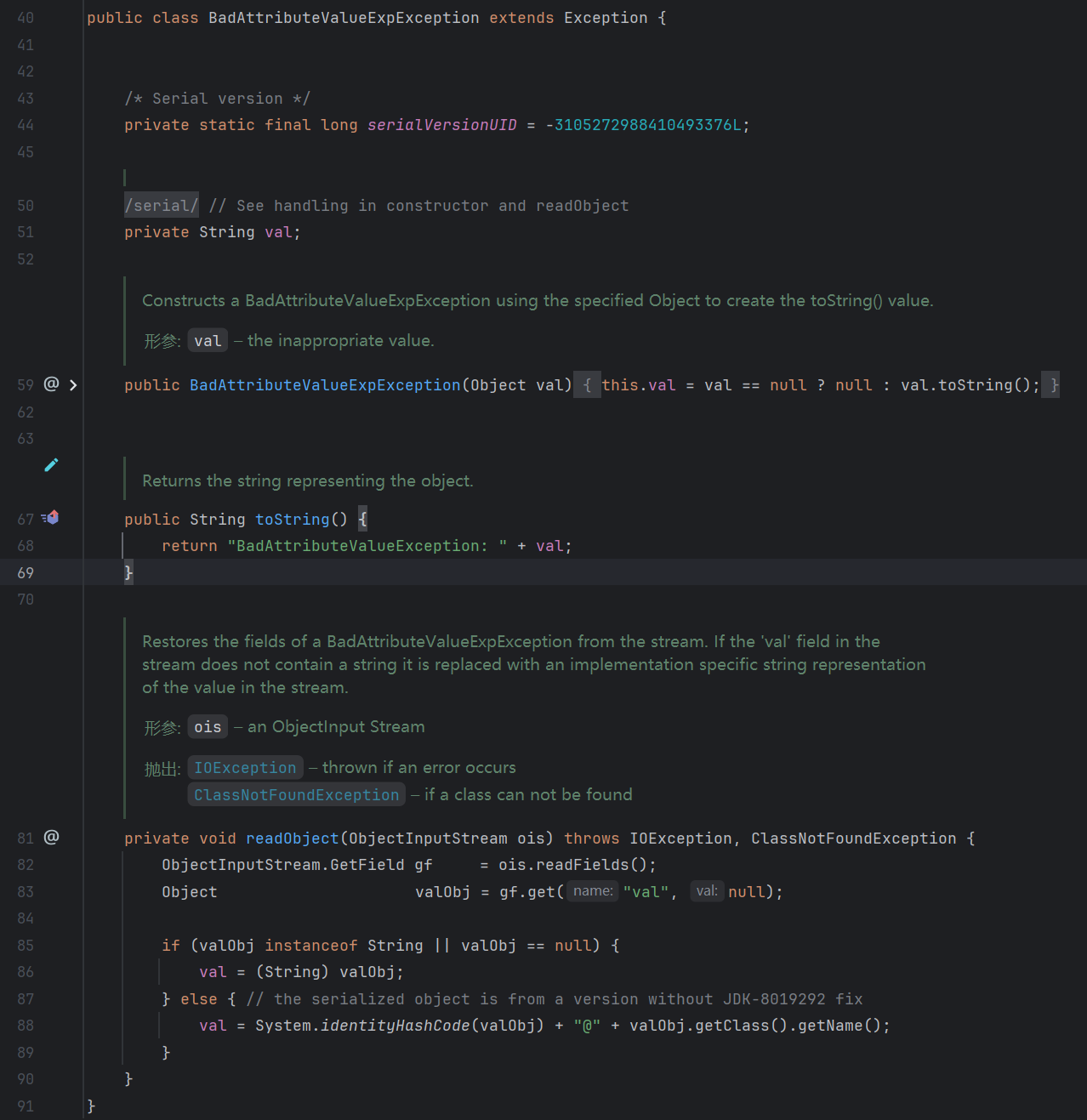Click line number 69 in the gutter
This screenshot has width=1087, height=1120.
[26, 573]
